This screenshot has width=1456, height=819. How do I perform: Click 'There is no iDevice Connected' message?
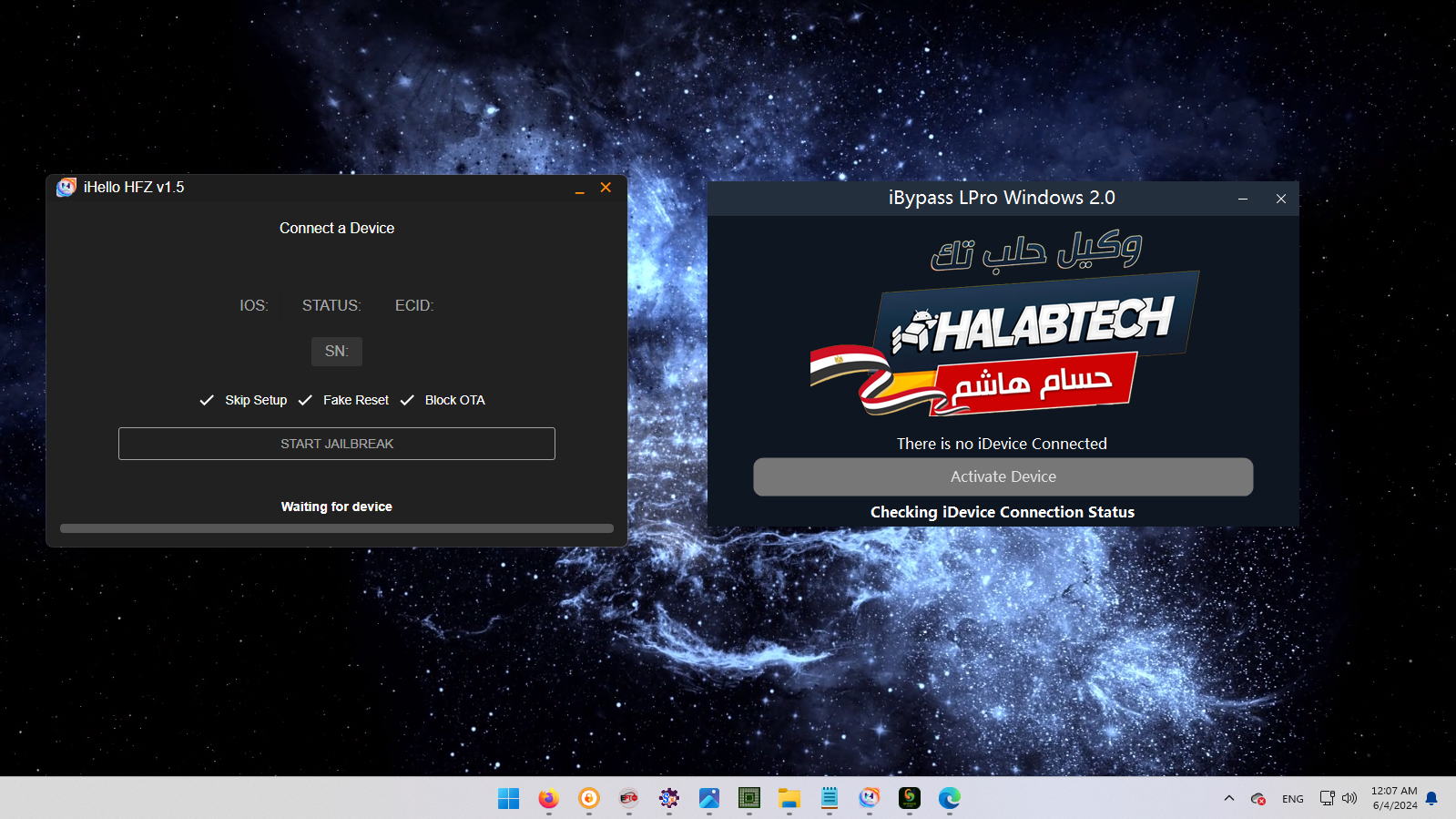1002,444
